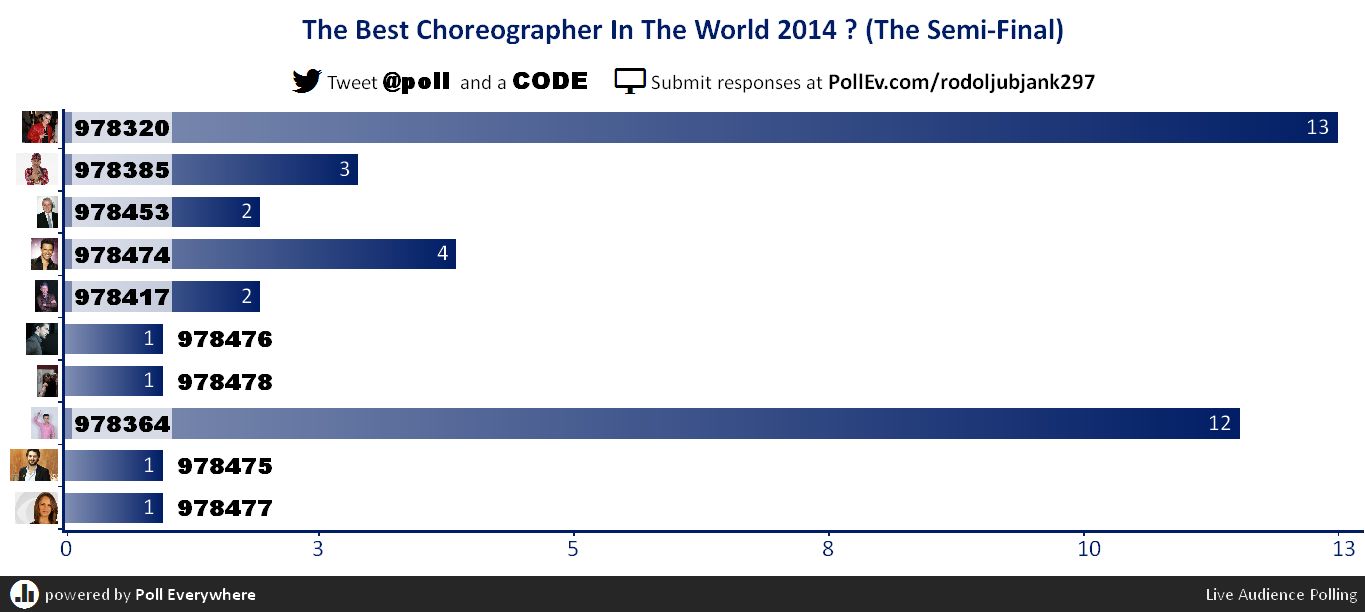Image resolution: width=1365 pixels, height=612 pixels.
Task: Click the code label 978476
Action: coord(225,340)
